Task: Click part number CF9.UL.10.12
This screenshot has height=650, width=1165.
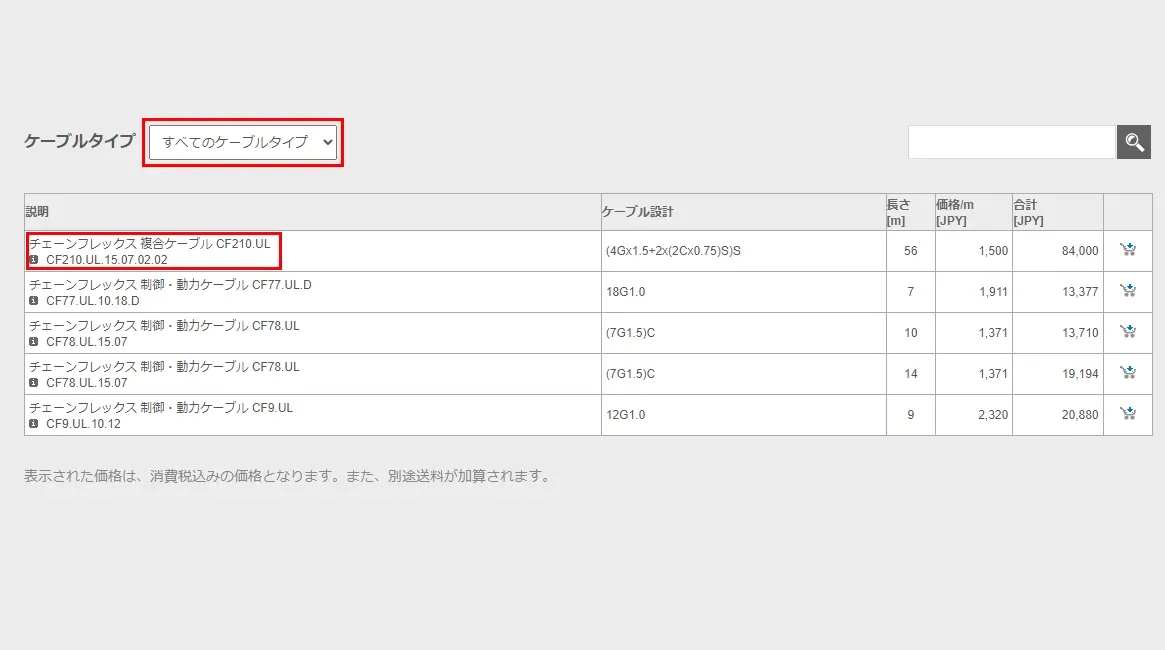Action: click(x=83, y=423)
